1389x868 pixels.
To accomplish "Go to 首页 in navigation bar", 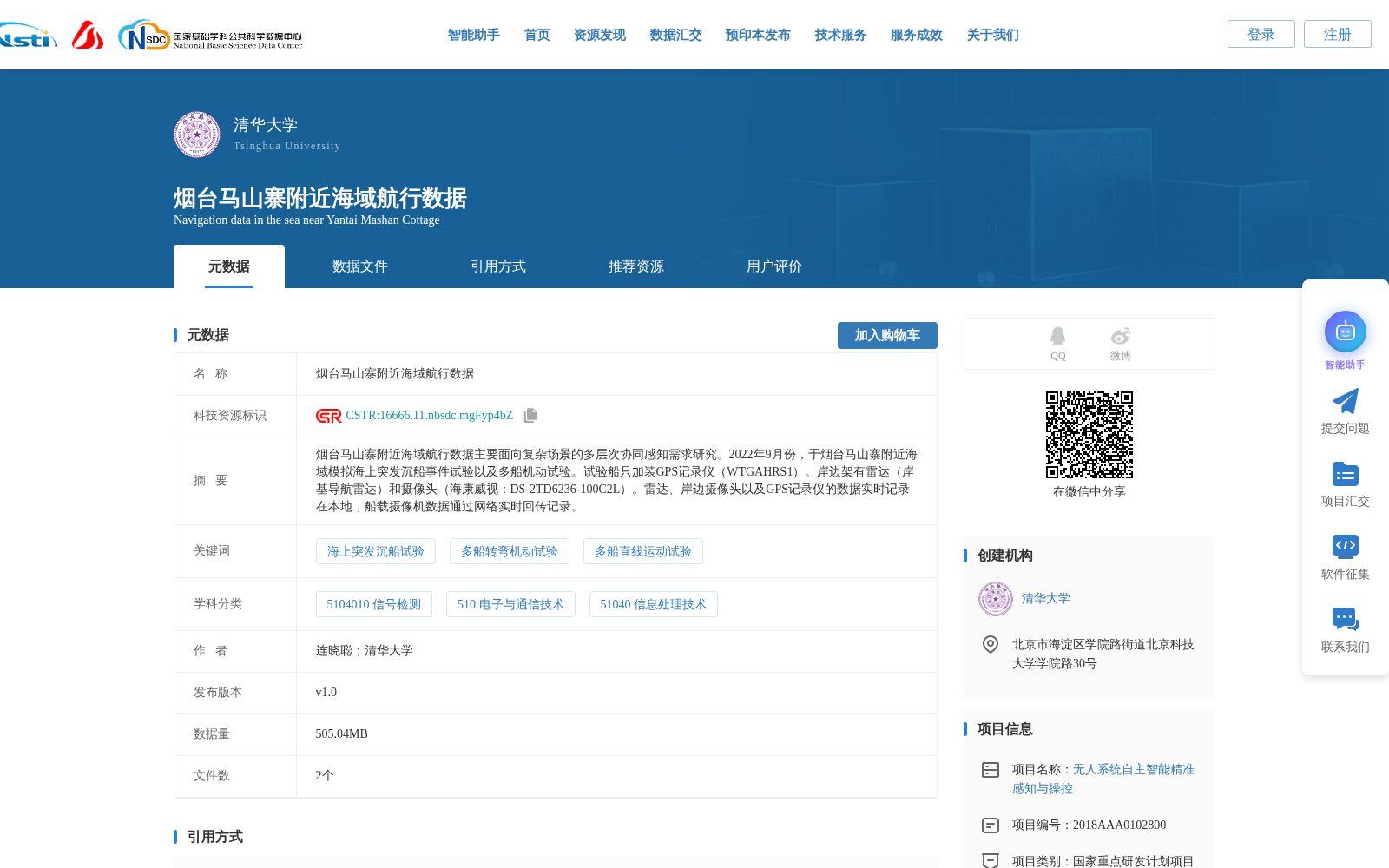I will pyautogui.click(x=537, y=35).
